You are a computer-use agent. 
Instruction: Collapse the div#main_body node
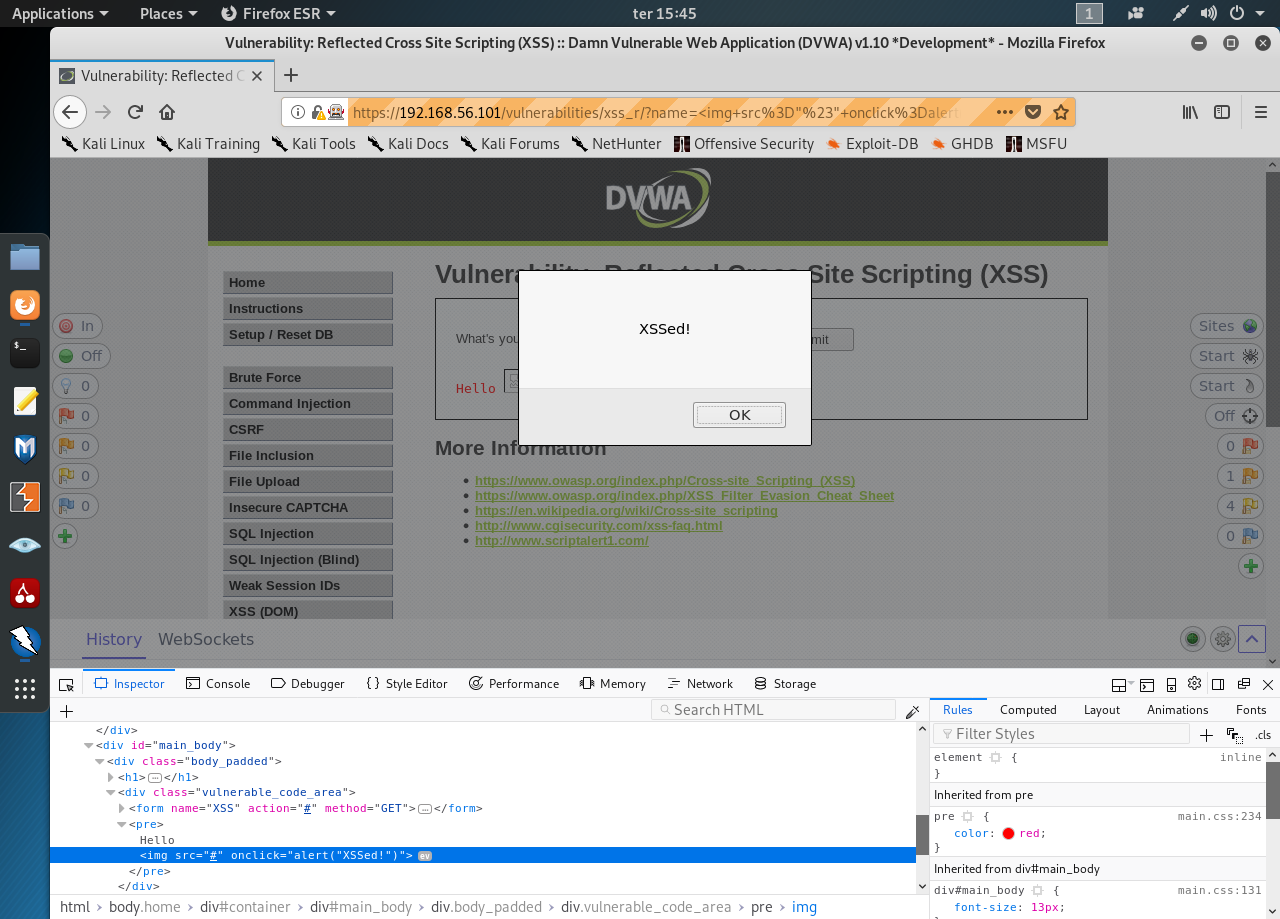(88, 745)
